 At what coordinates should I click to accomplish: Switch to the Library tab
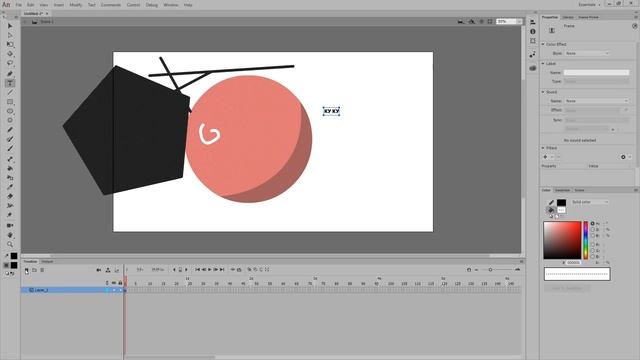568,17
